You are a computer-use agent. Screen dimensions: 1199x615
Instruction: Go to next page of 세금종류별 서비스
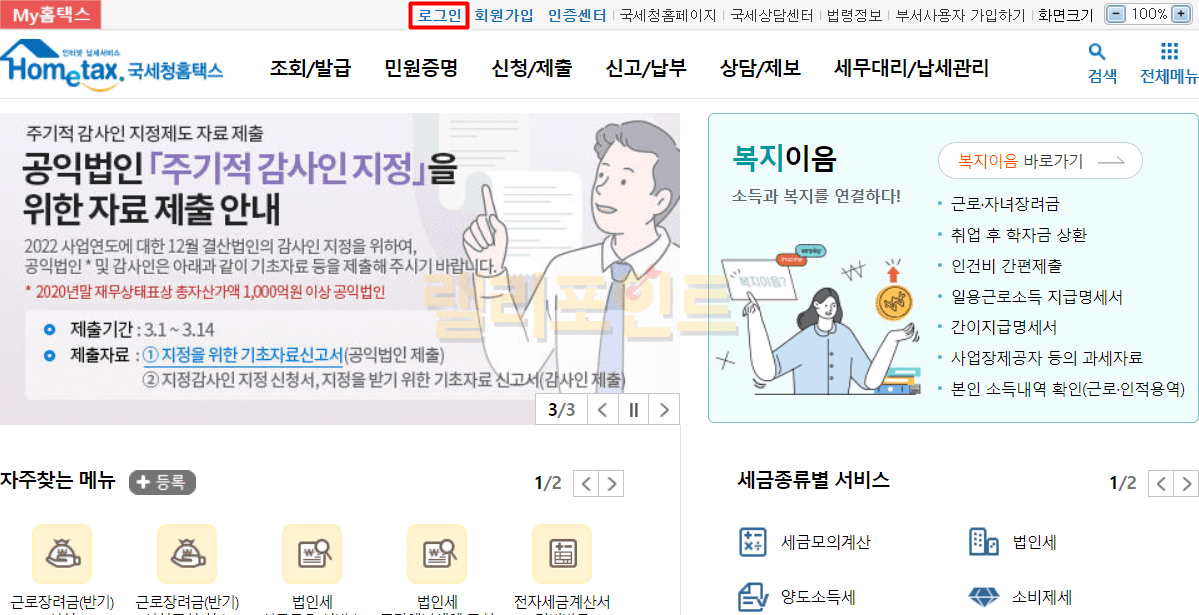1187,483
